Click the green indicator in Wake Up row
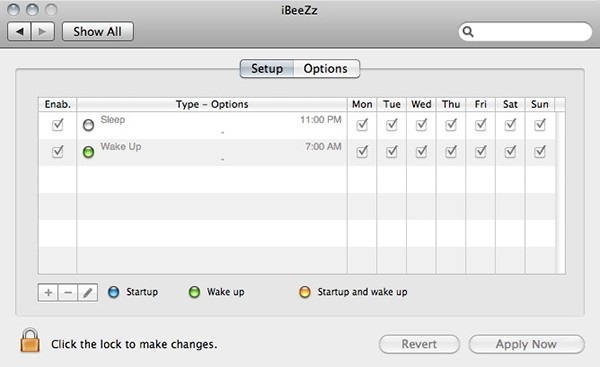The width and height of the screenshot is (600, 367). pos(88,152)
